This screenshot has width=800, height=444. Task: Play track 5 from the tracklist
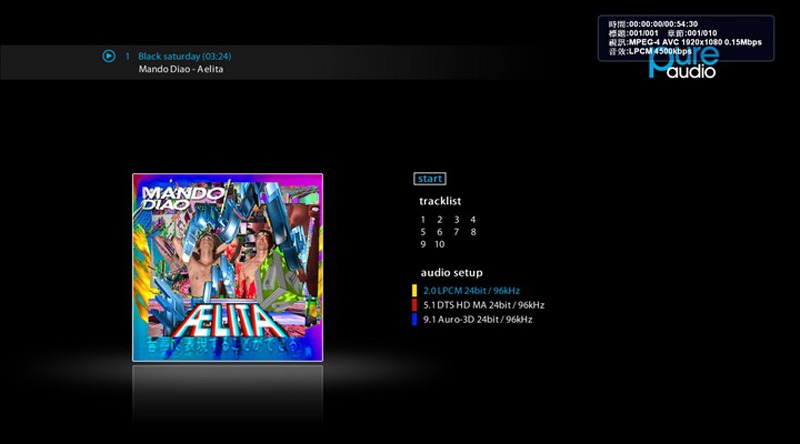(x=424, y=232)
